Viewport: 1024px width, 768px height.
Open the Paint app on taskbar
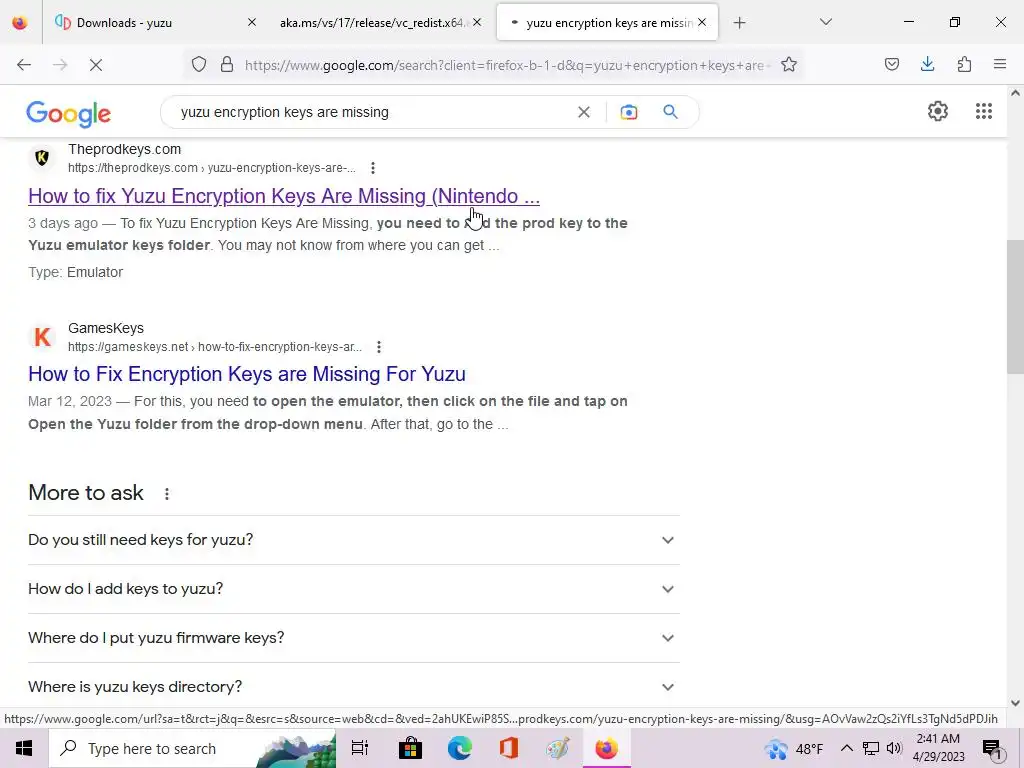pyautogui.click(x=558, y=748)
